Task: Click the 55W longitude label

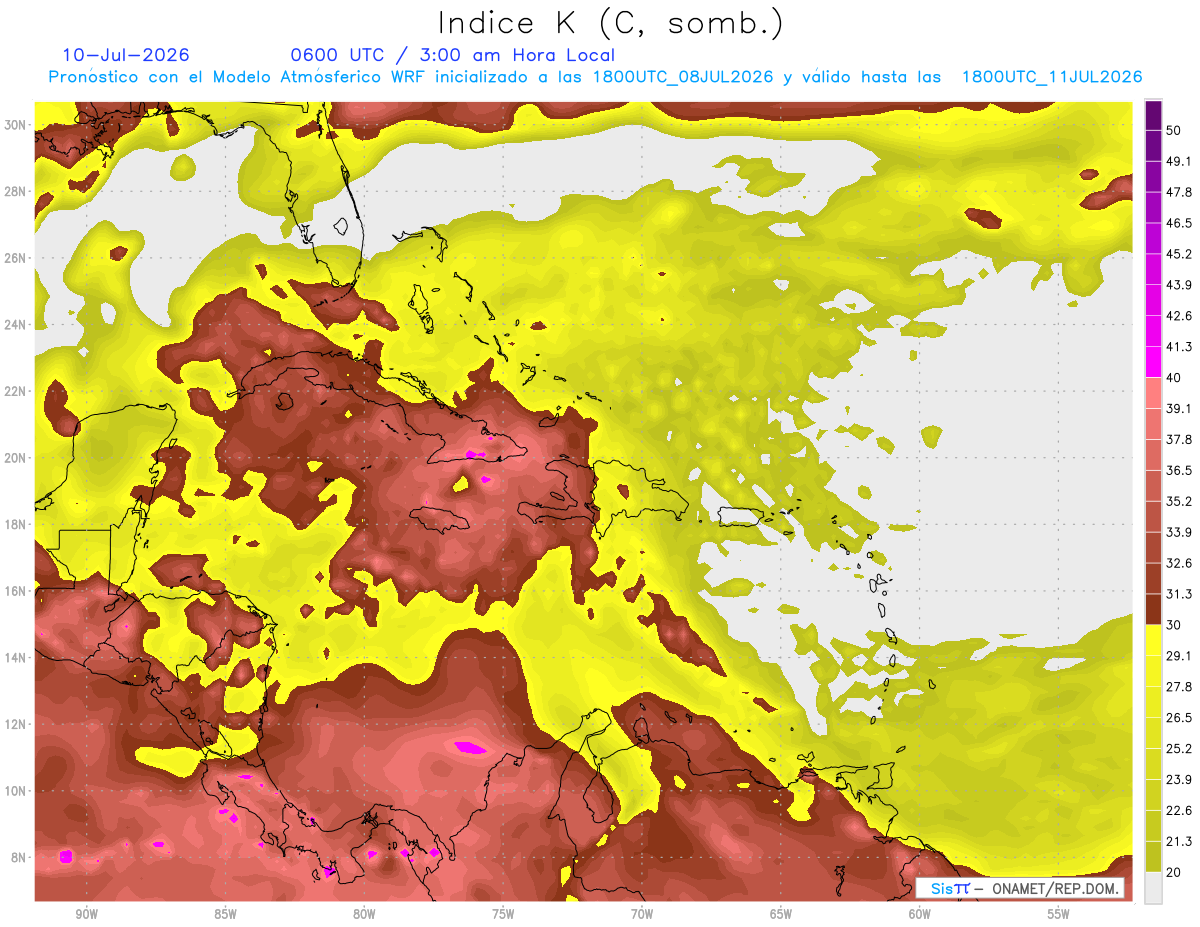Action: [x=1059, y=914]
